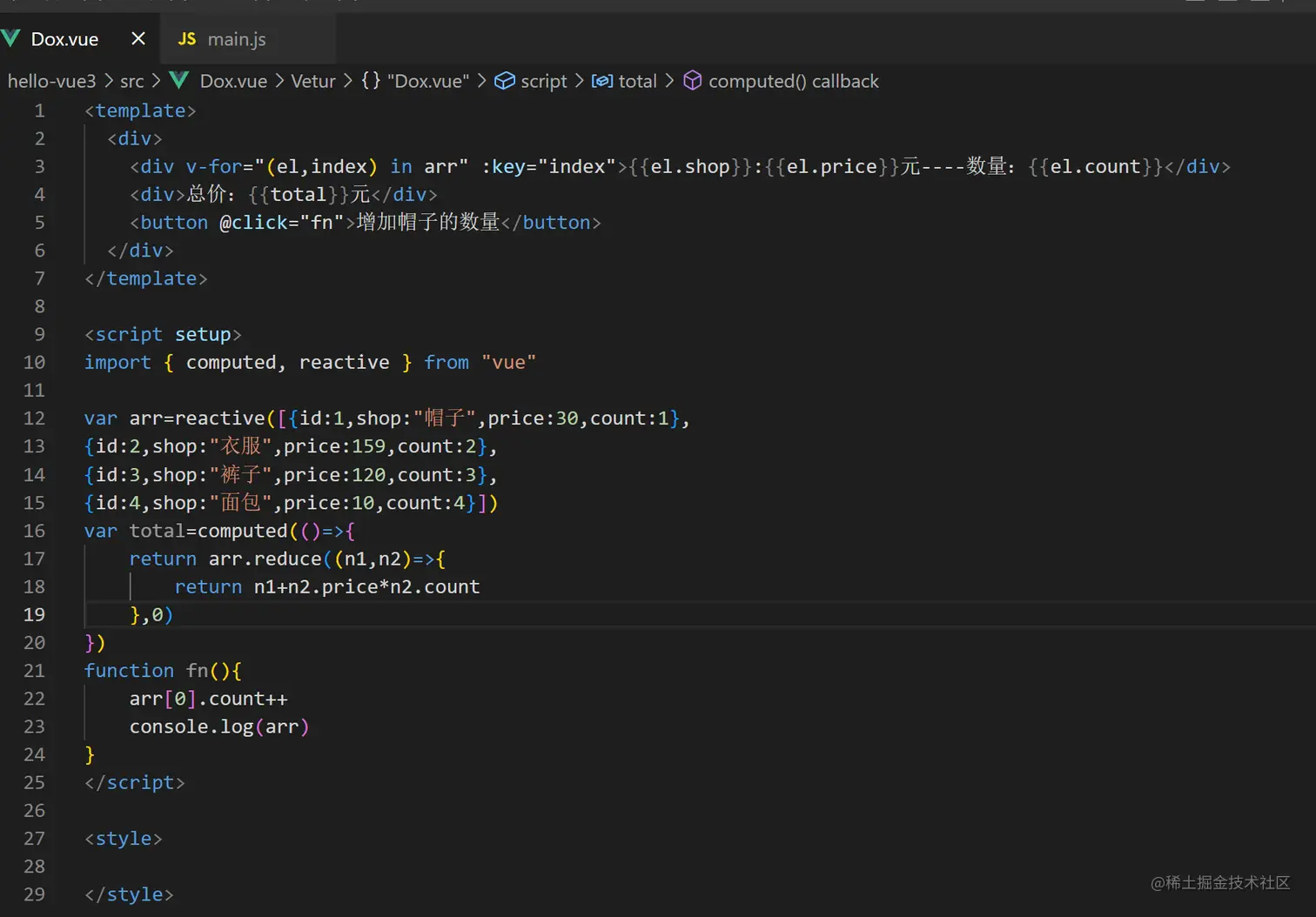Click the cube icon beside script breadcrumb
The image size is (1316, 917).
505,81
